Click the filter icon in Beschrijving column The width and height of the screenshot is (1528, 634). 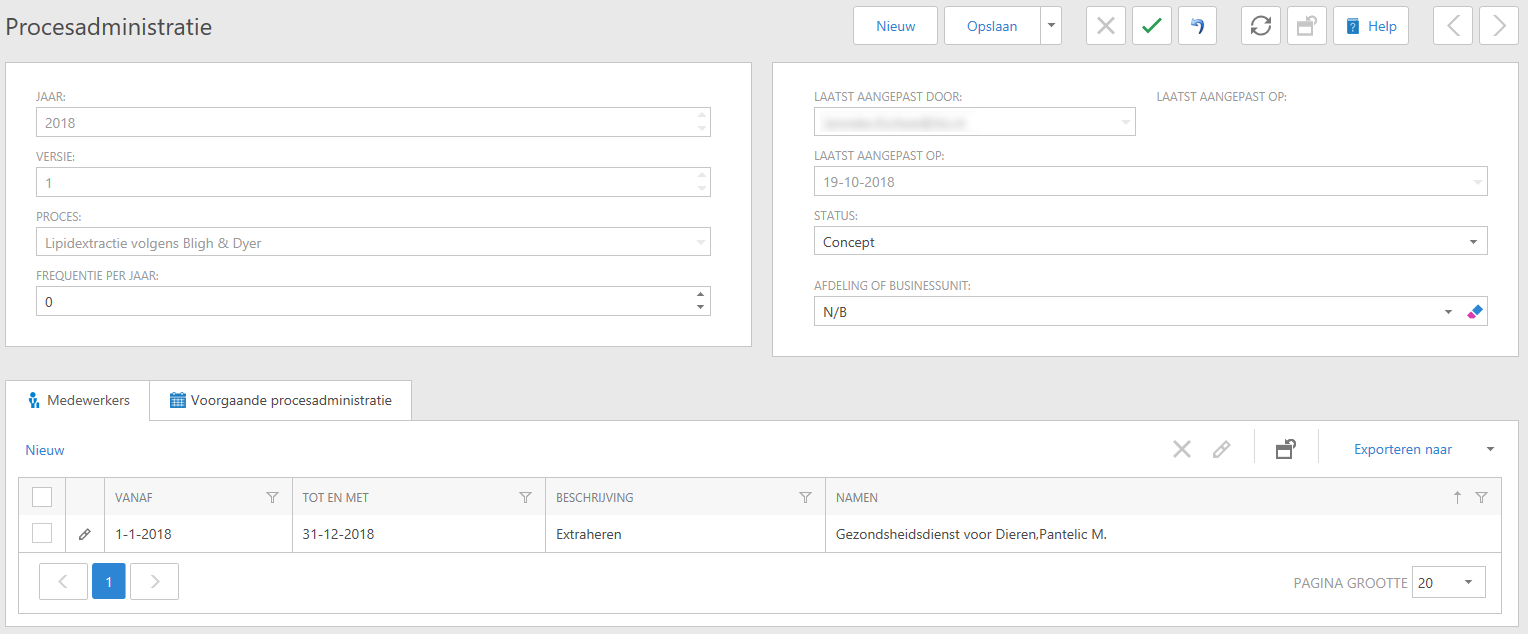pyautogui.click(x=805, y=498)
